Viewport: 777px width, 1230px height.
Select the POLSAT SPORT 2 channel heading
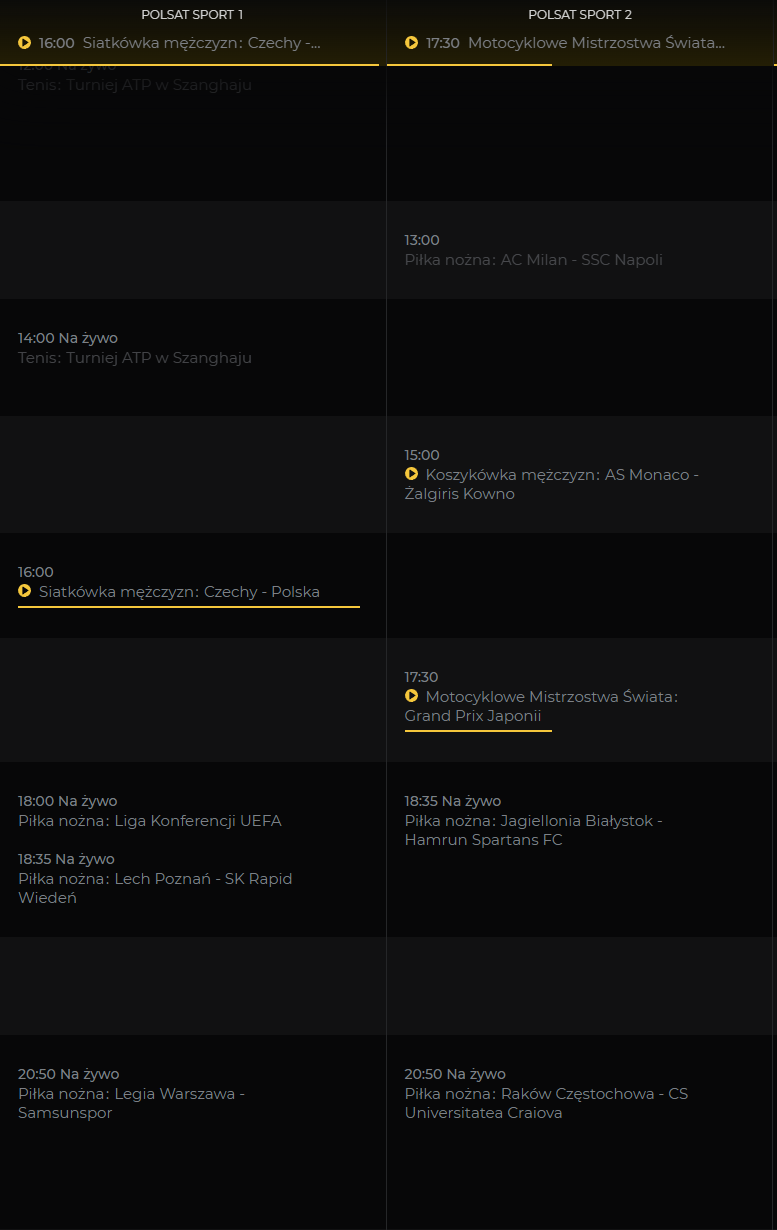pos(580,15)
